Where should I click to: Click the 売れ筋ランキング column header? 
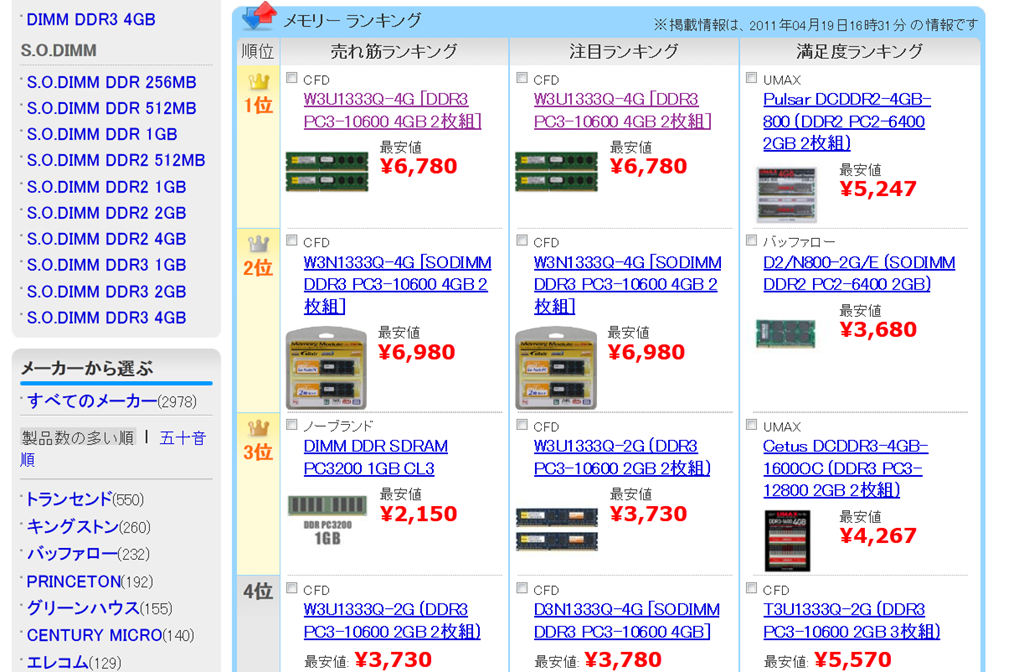pos(394,52)
